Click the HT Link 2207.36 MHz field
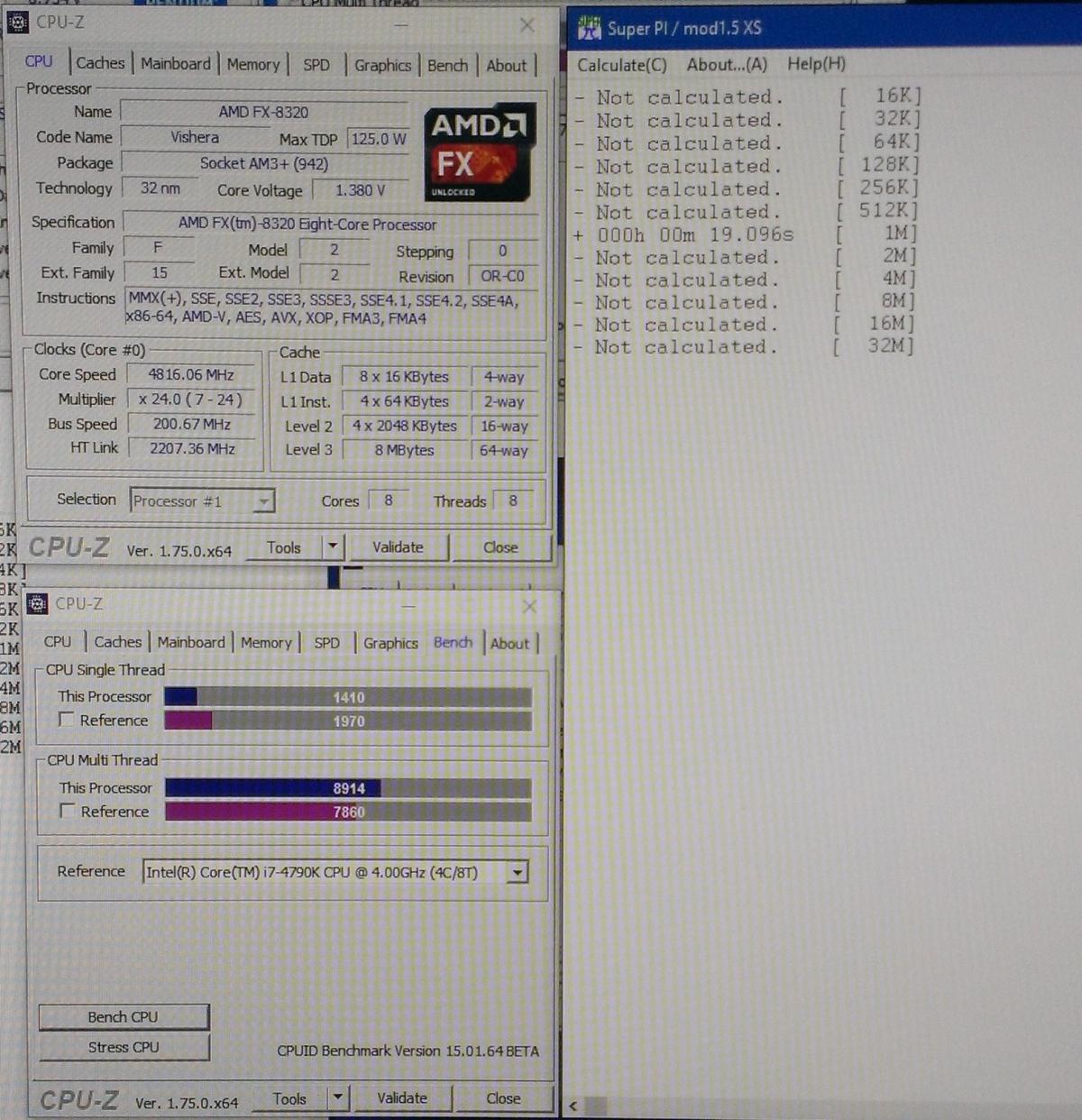The image size is (1082, 1120). click(x=191, y=448)
